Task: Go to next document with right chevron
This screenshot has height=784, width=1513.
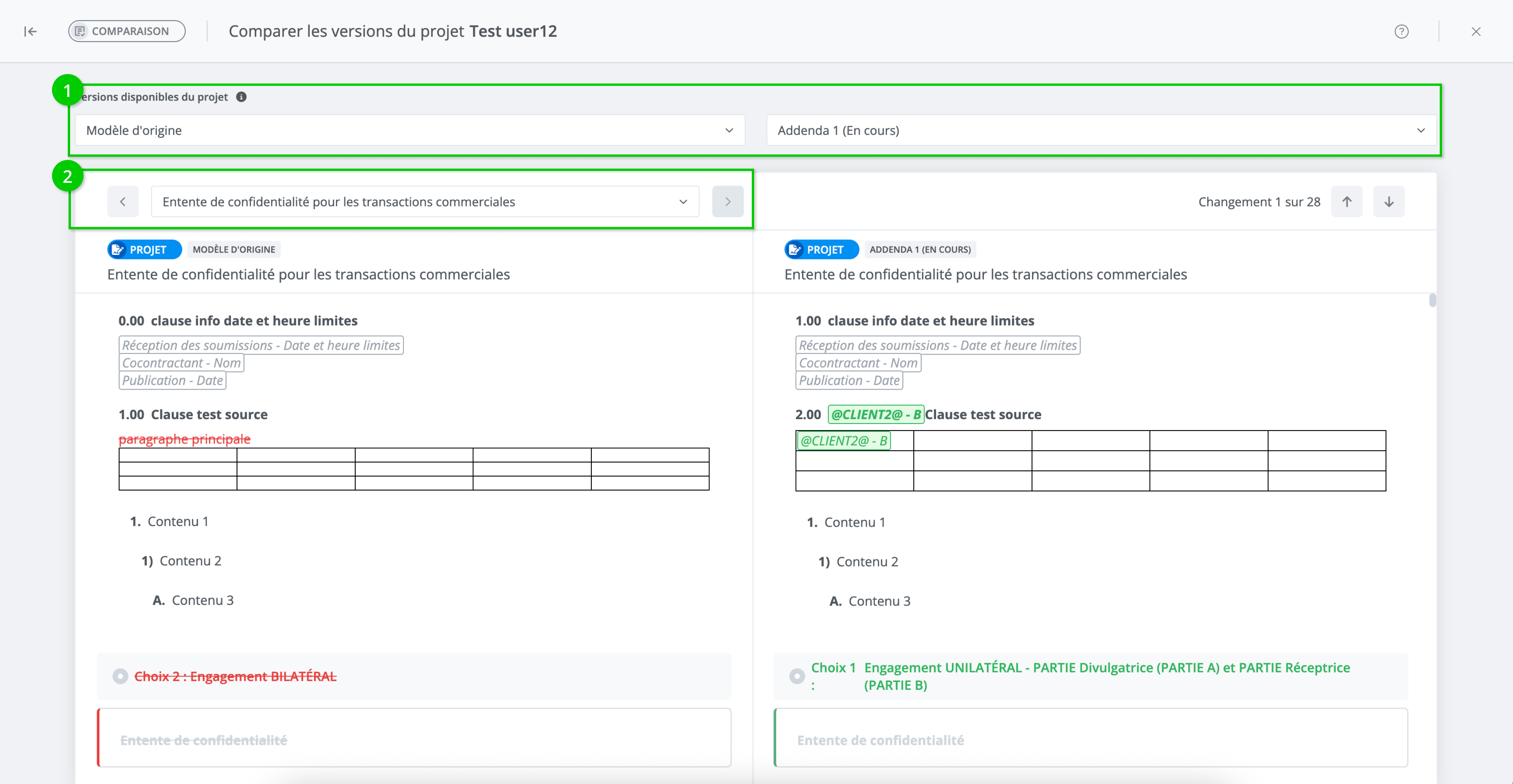Action: pos(728,201)
